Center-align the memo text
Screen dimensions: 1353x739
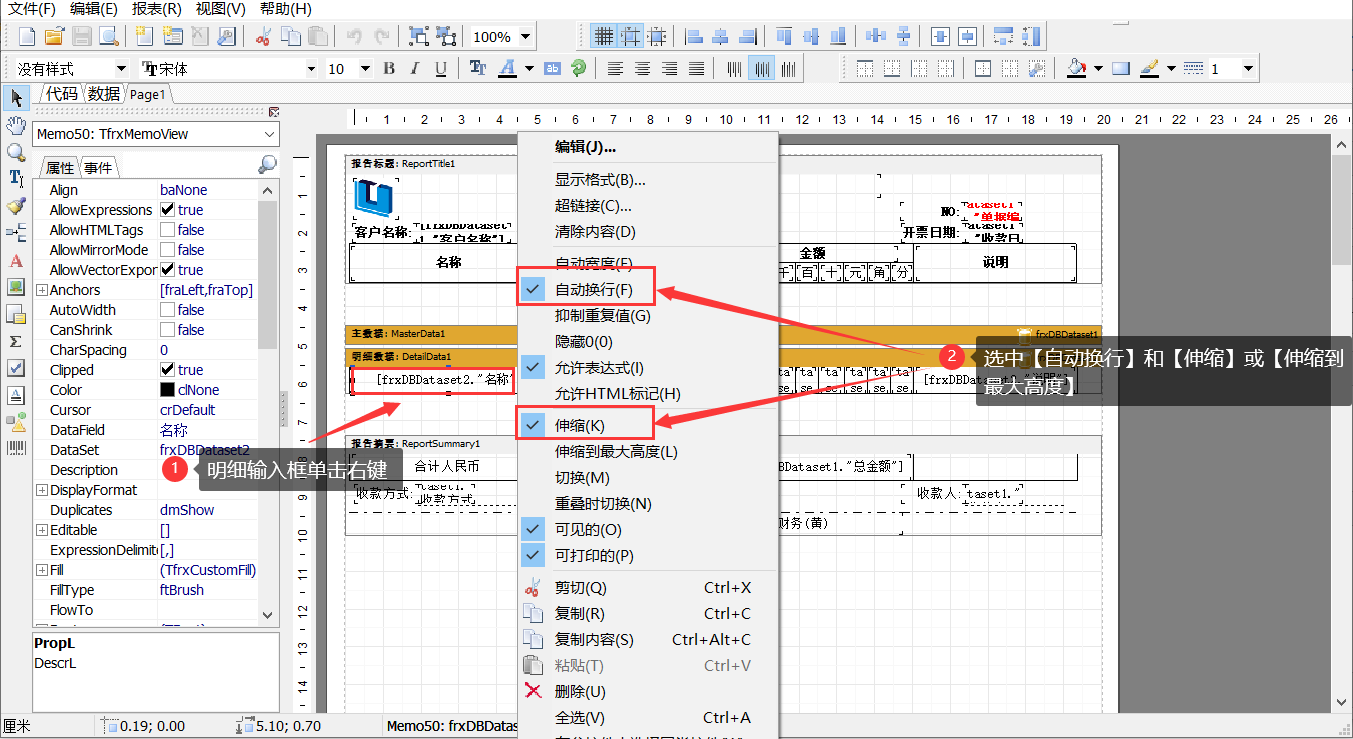point(642,69)
